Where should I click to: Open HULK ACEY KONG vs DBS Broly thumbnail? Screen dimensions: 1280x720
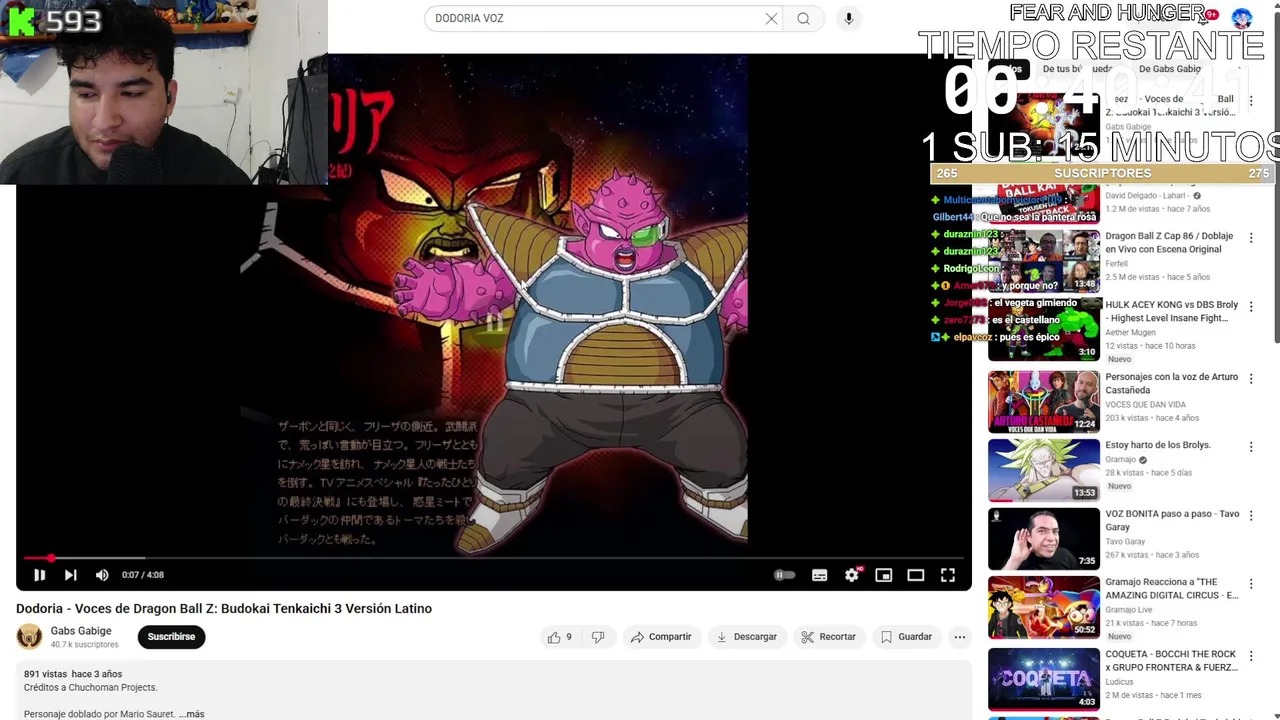[x=1044, y=329]
